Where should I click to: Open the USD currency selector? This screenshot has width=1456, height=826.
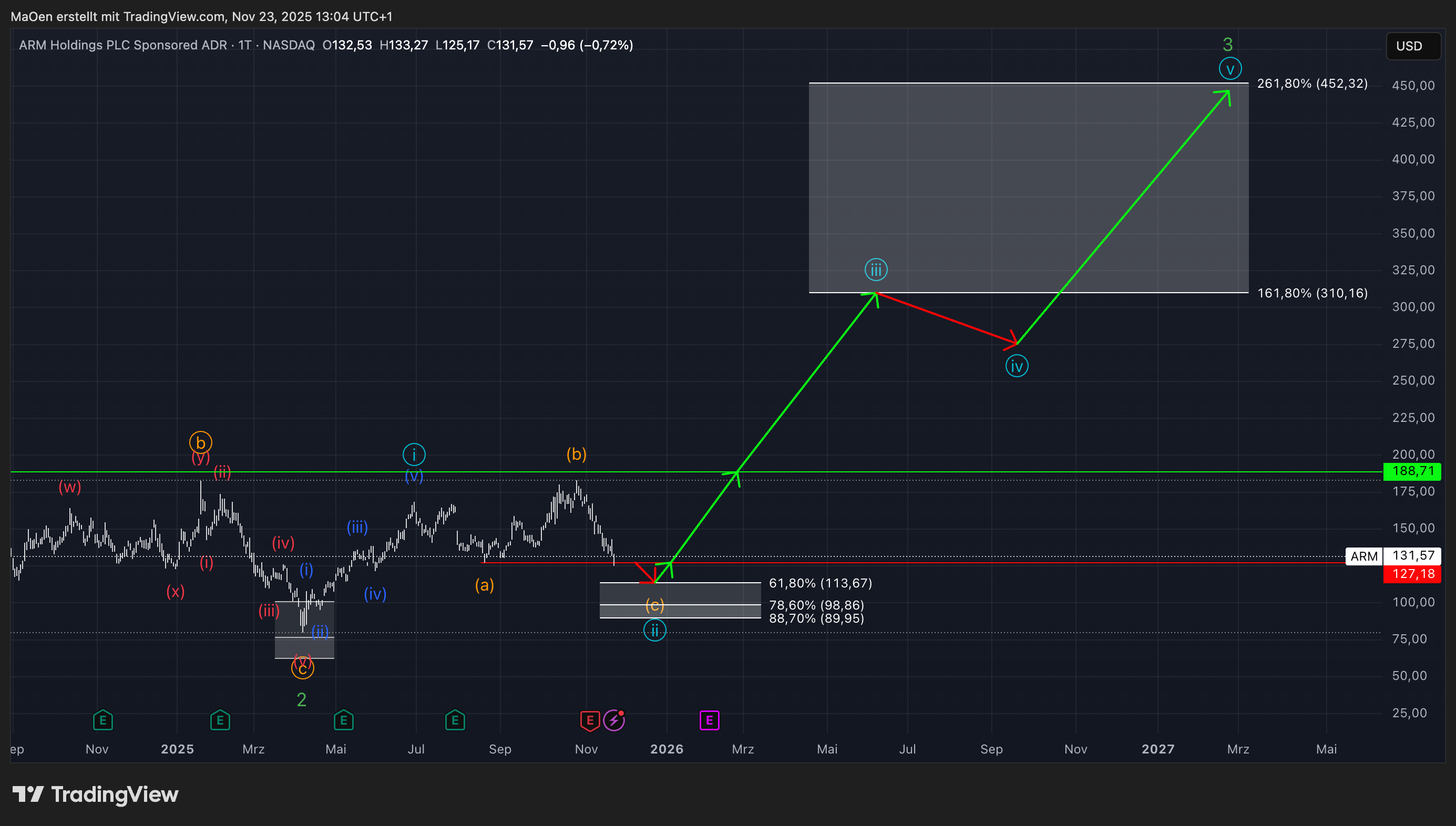1413,46
